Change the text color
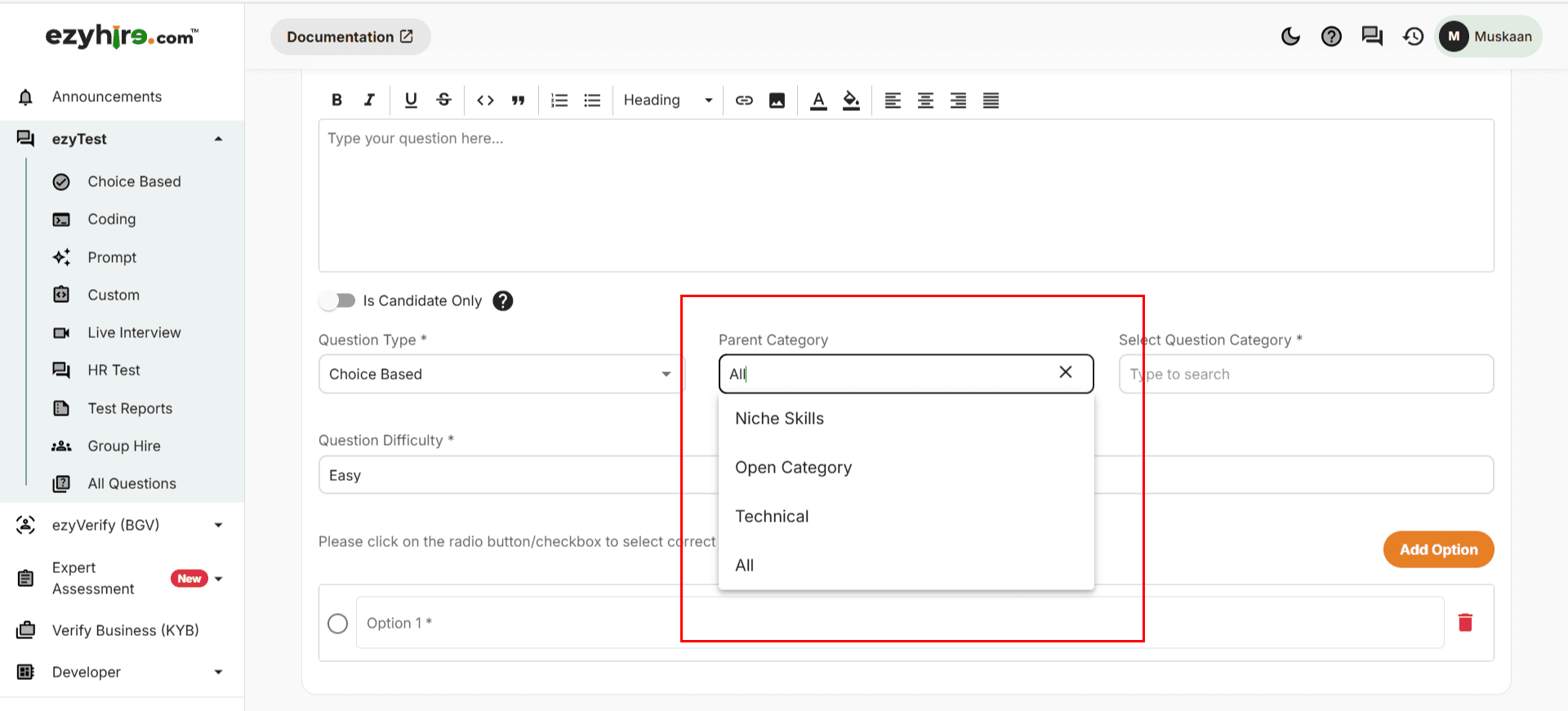Screen dimensions: 1568x711 [818, 100]
